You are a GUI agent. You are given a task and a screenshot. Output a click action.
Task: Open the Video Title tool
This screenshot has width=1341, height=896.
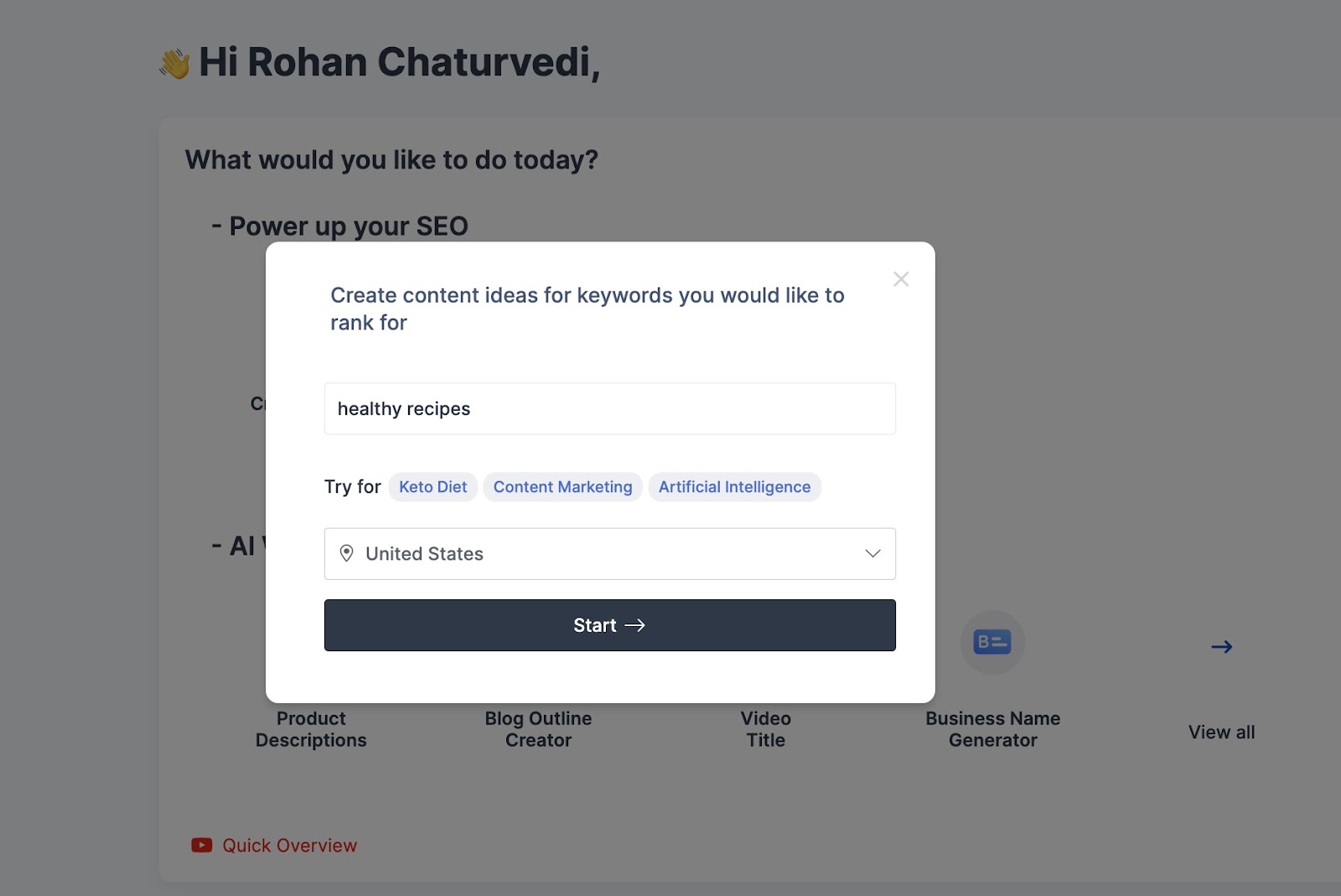pos(765,729)
